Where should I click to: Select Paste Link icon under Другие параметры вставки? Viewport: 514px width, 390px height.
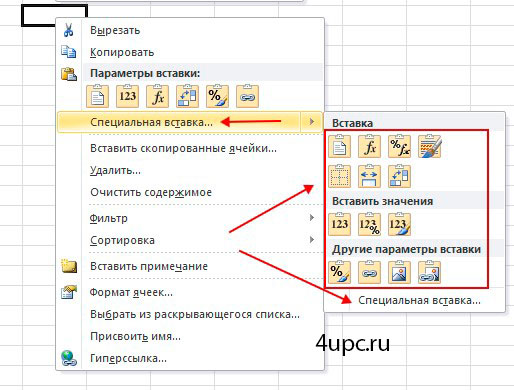pos(369,272)
